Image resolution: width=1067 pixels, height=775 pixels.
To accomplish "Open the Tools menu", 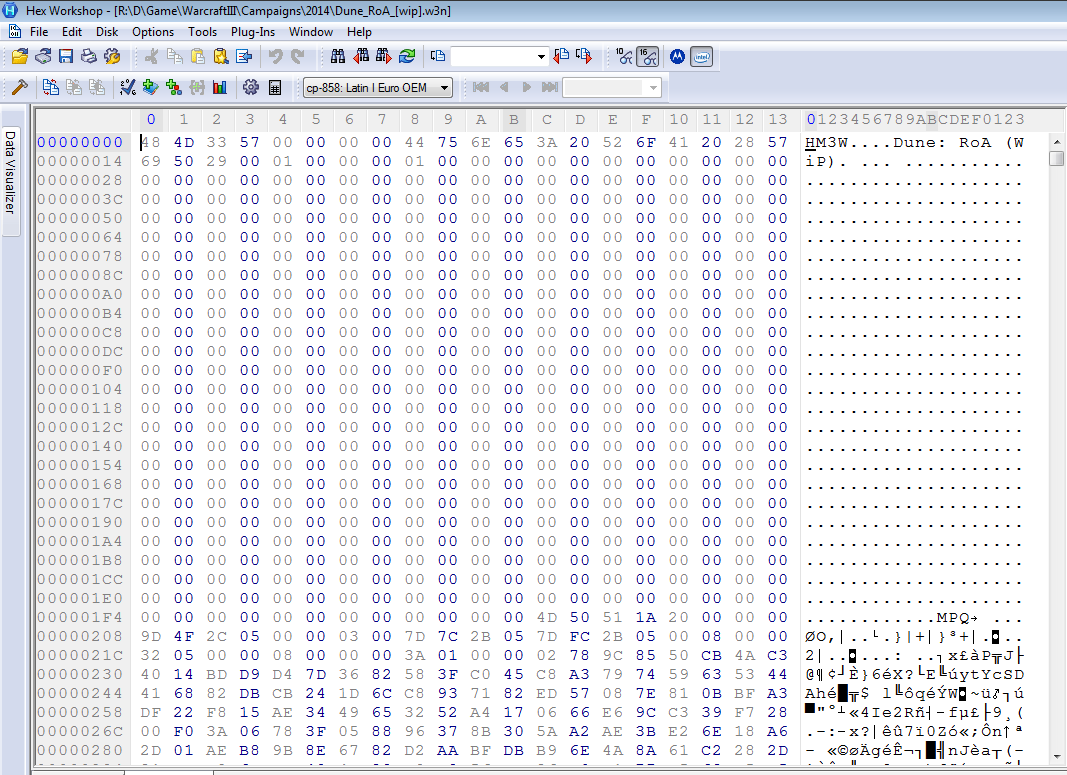I will pyautogui.click(x=203, y=32).
